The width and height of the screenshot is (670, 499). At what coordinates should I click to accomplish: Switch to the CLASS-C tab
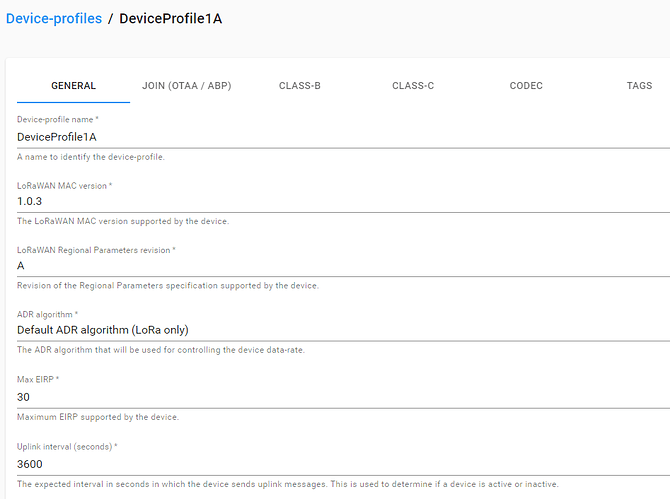click(x=413, y=85)
